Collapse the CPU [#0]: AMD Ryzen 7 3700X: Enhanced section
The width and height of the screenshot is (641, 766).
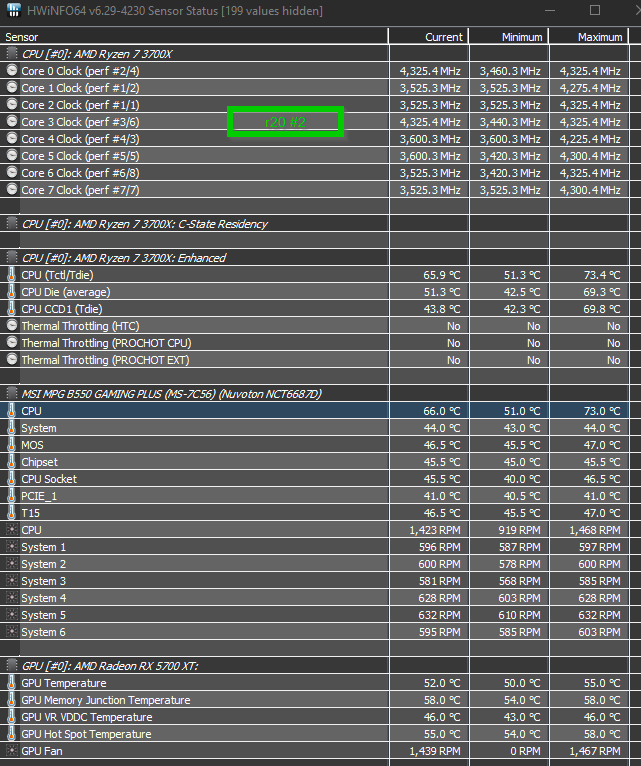coord(12,257)
